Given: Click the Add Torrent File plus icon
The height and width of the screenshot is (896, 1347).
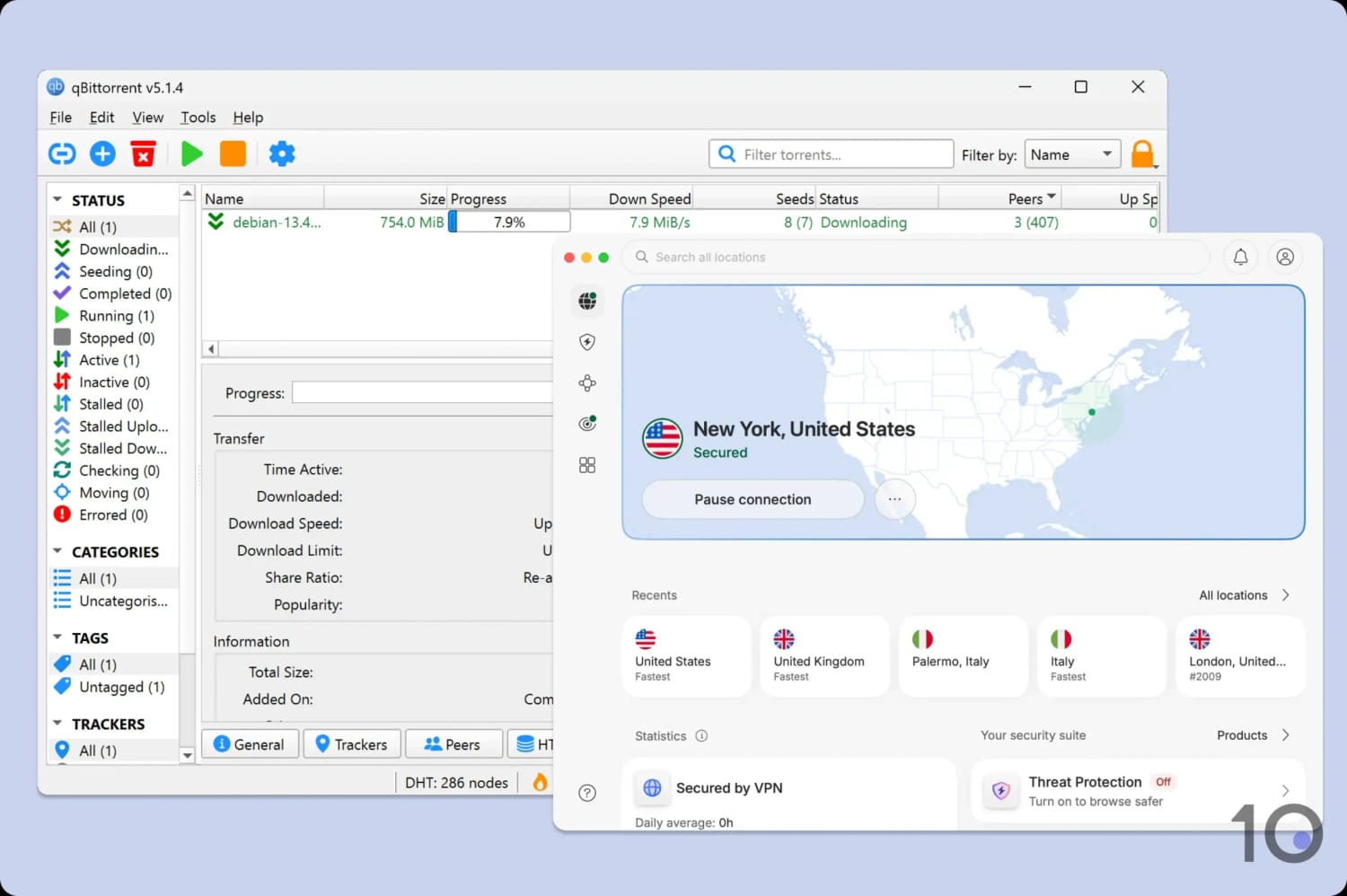Looking at the screenshot, I should point(102,154).
